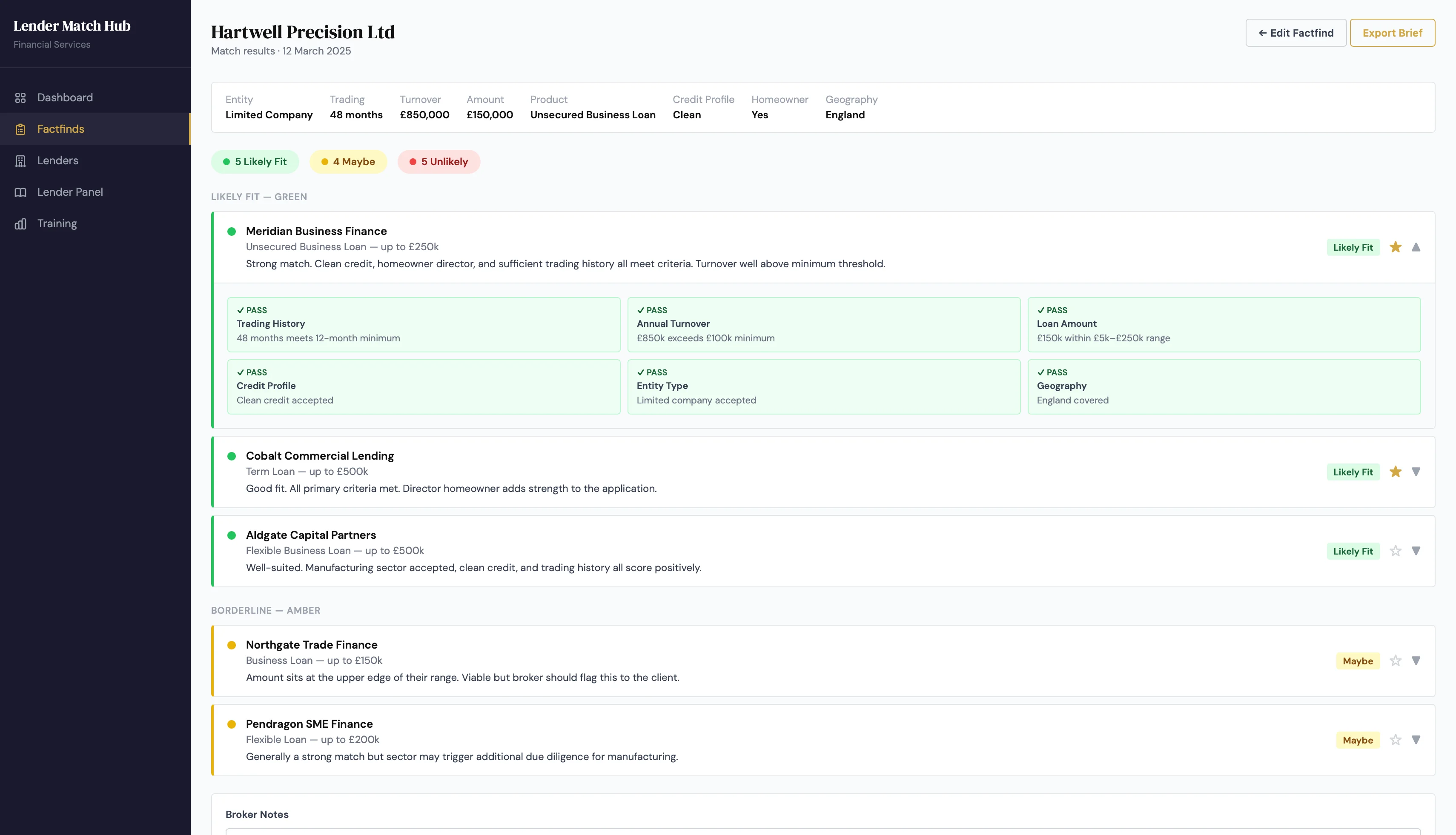Click the Lender Panel book icon
Image resolution: width=1456 pixels, height=835 pixels.
(21, 192)
